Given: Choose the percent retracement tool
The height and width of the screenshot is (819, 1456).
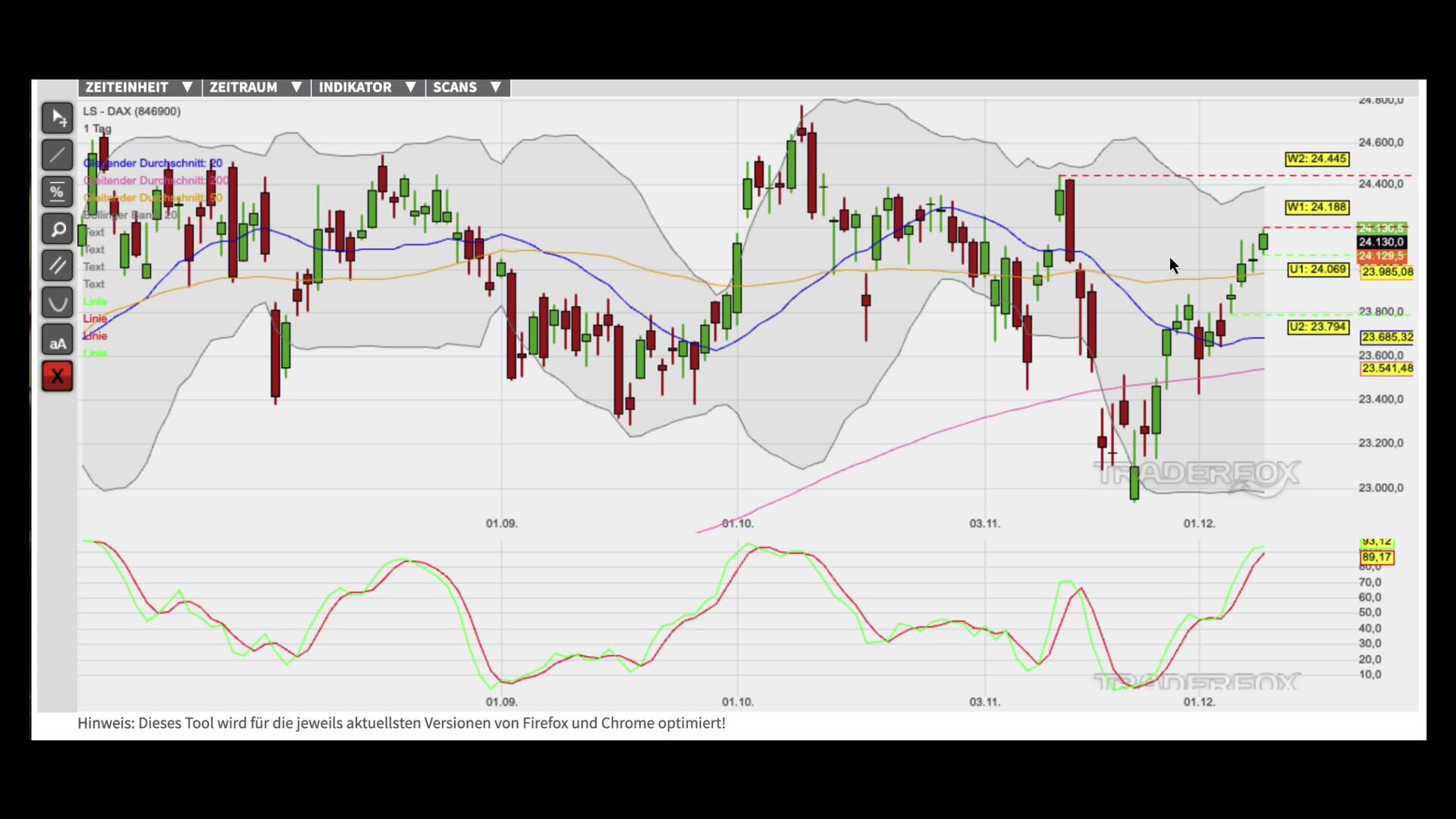Looking at the screenshot, I should point(57,192).
